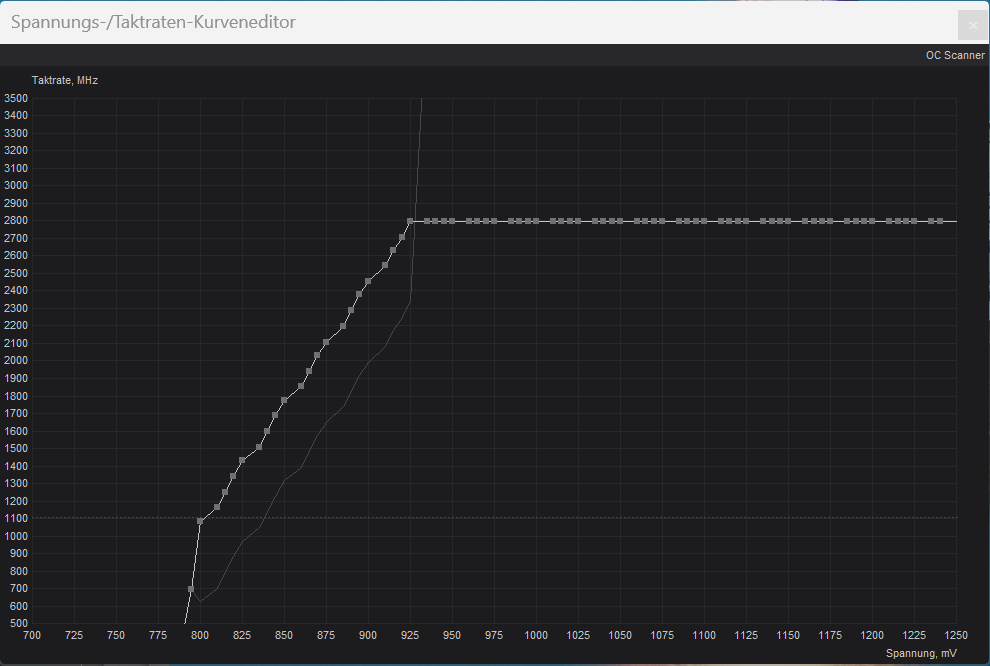Select the curve point at 895 mV near 2380 MHz
Screen dimensions: 990x666
(360, 294)
